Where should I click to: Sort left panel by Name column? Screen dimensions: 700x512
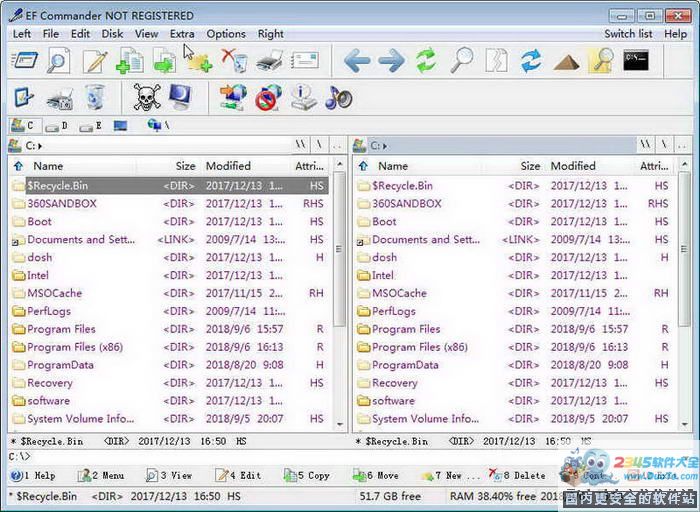pyautogui.click(x=48, y=166)
